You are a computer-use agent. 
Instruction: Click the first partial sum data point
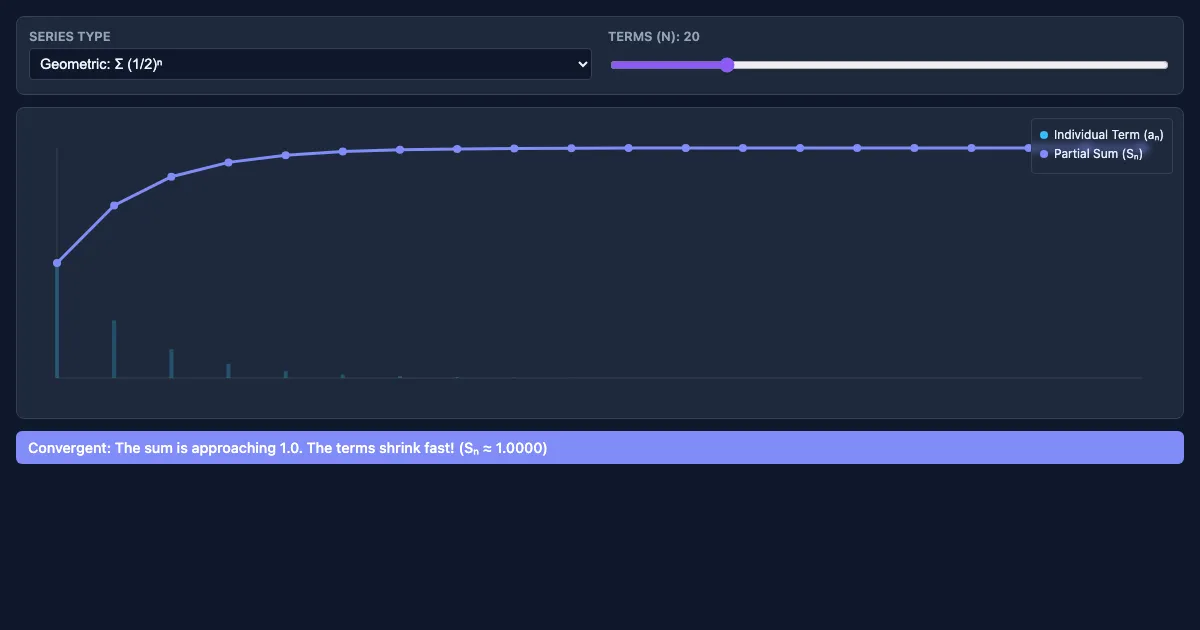point(57,263)
